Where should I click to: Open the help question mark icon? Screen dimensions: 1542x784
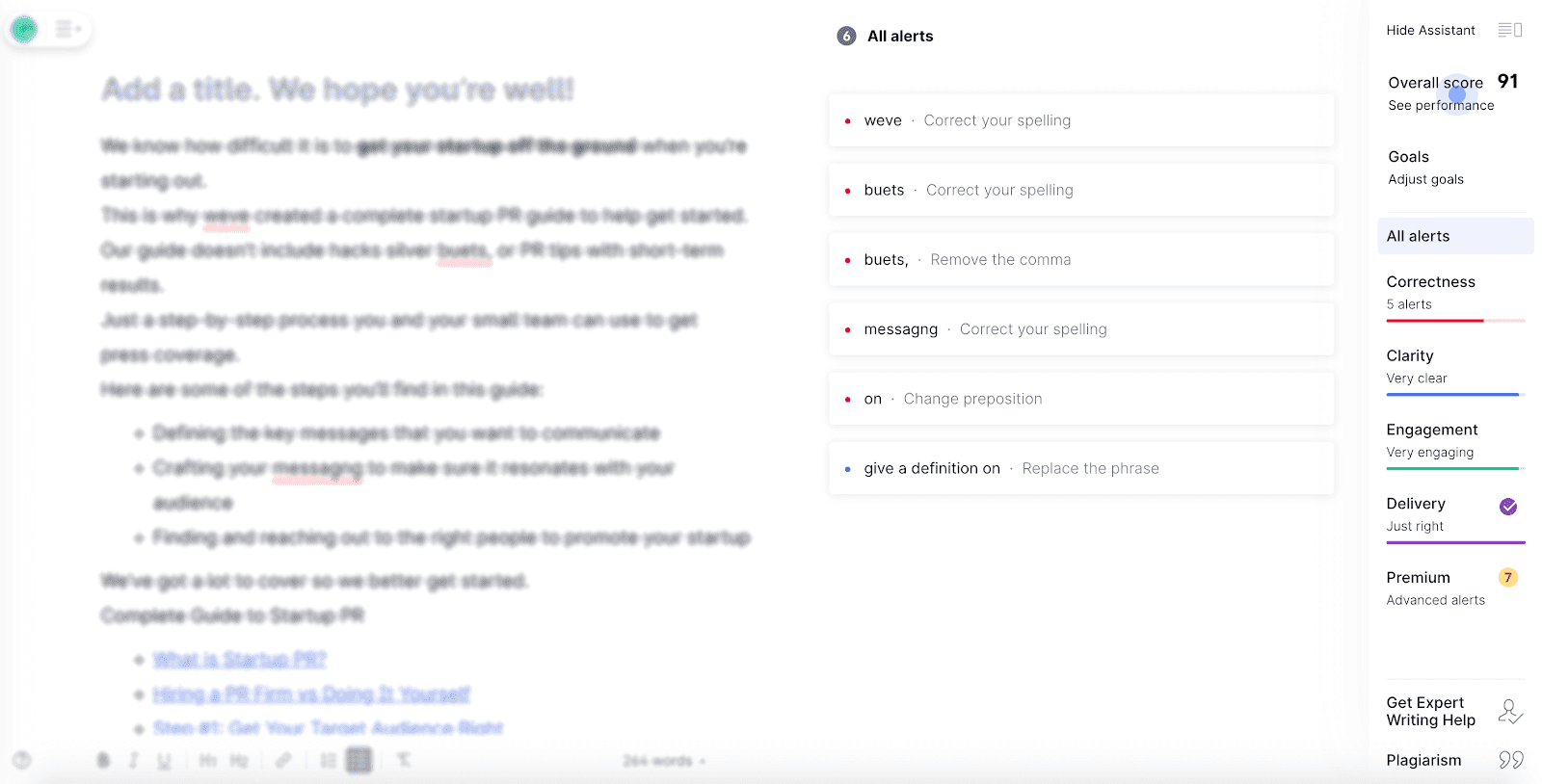pos(22,760)
